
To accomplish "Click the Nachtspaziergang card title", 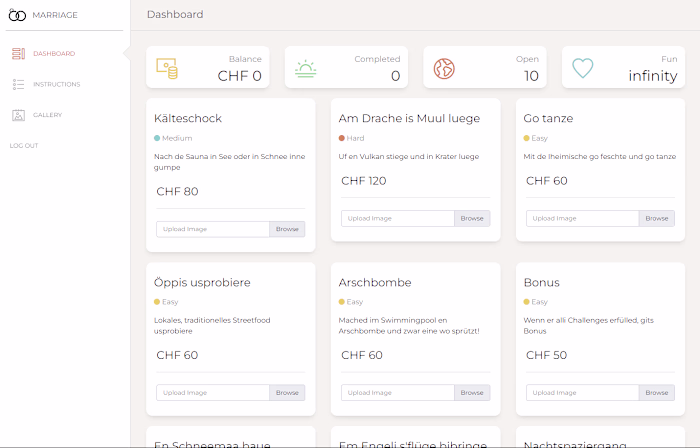I will (x=575, y=444).
